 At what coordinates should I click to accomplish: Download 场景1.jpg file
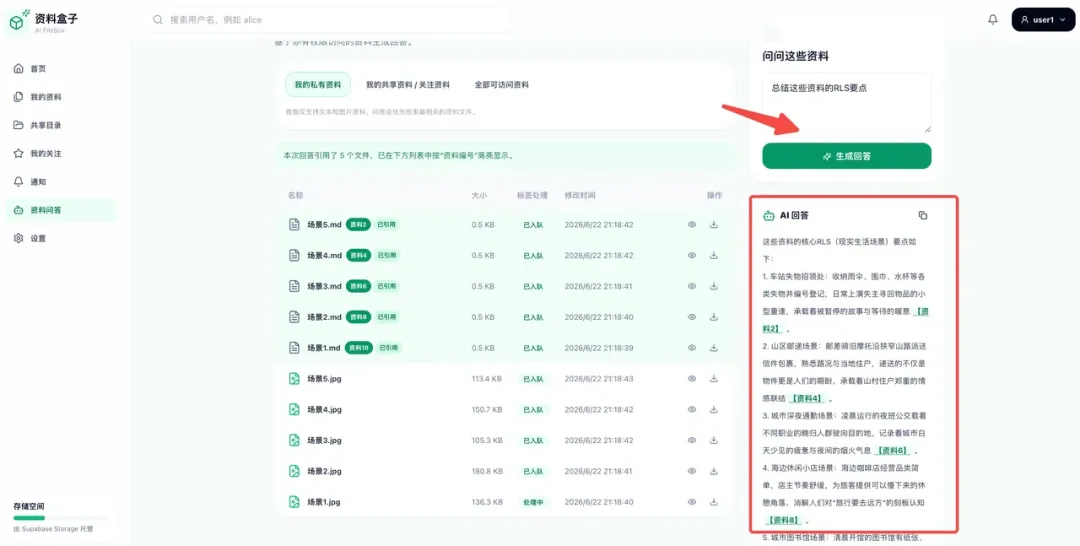coord(714,502)
